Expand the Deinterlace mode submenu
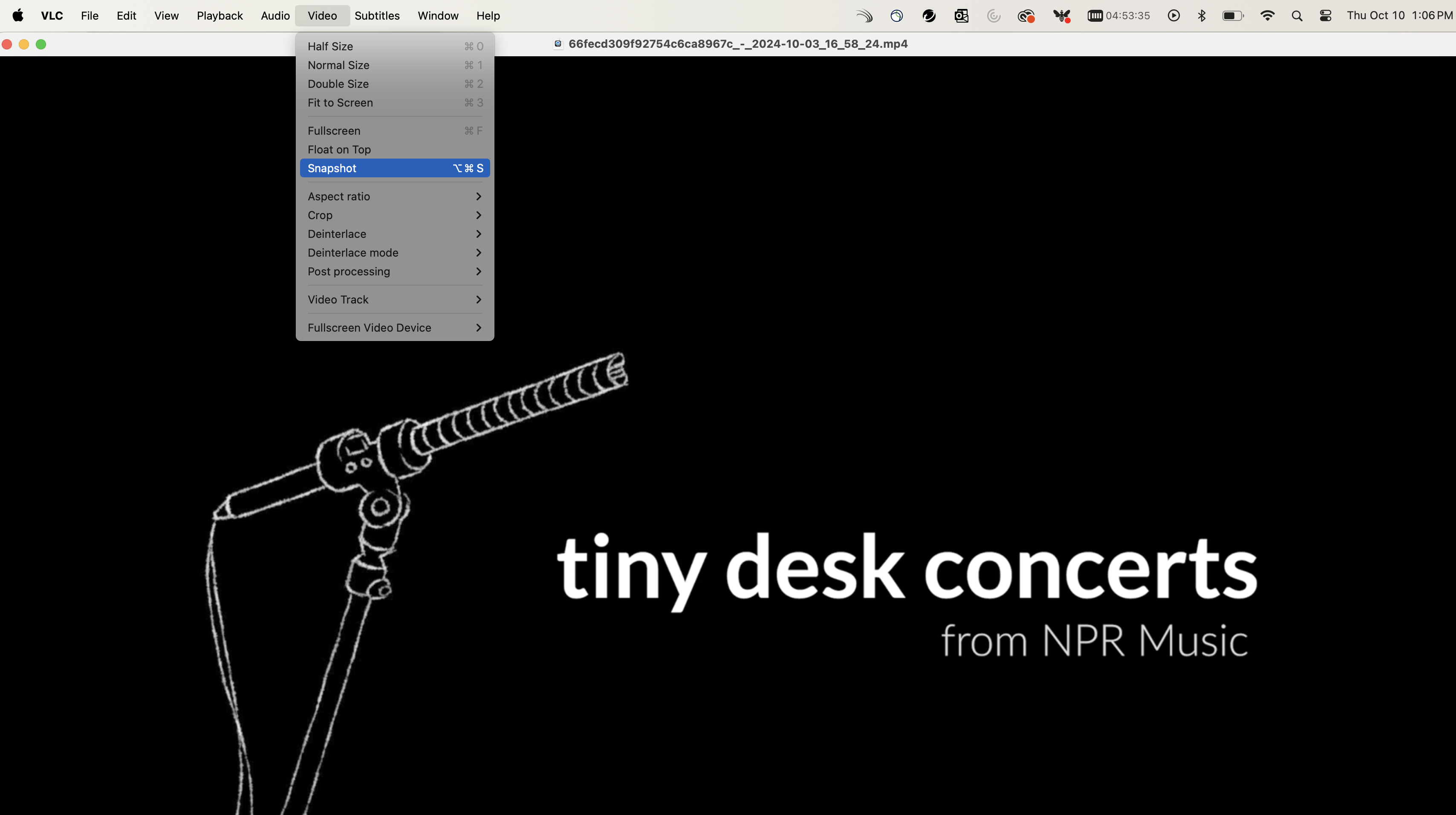1456x815 pixels. click(395, 252)
